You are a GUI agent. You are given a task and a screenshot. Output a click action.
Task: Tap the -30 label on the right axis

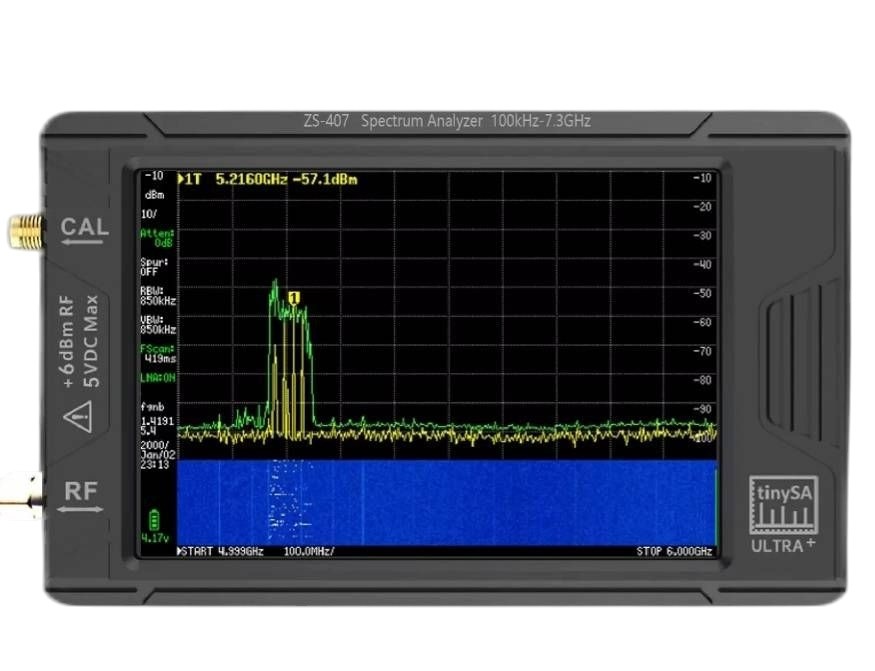[703, 236]
